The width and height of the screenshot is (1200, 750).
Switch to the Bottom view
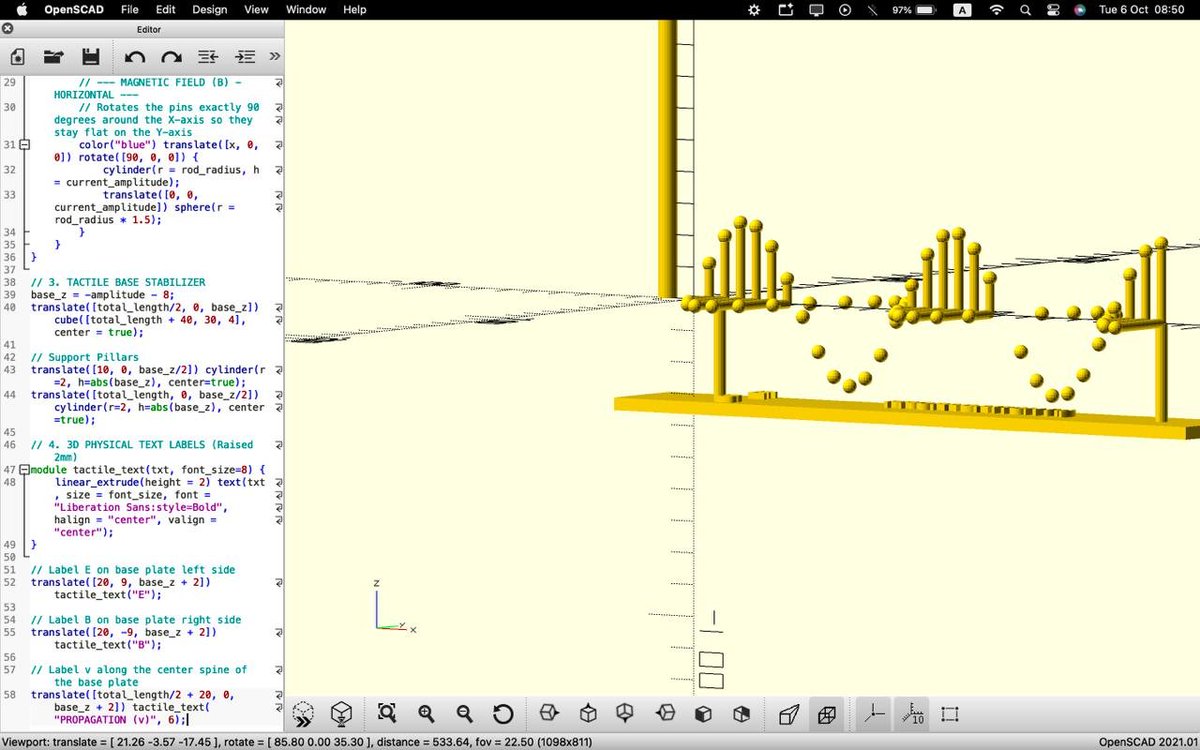625,714
